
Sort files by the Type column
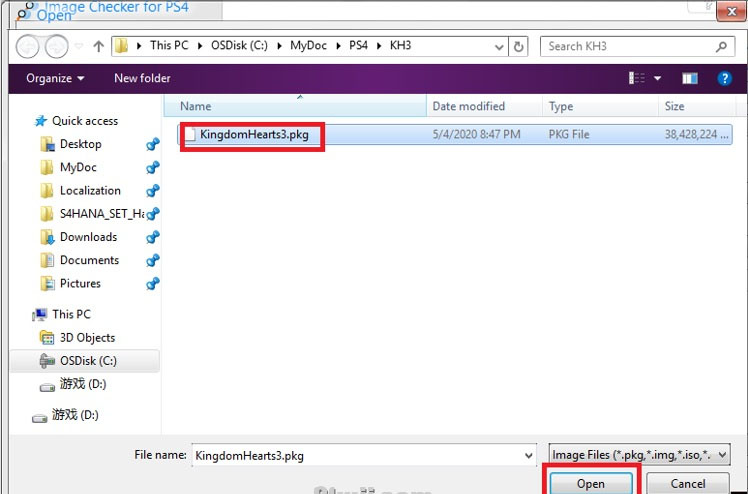600,106
